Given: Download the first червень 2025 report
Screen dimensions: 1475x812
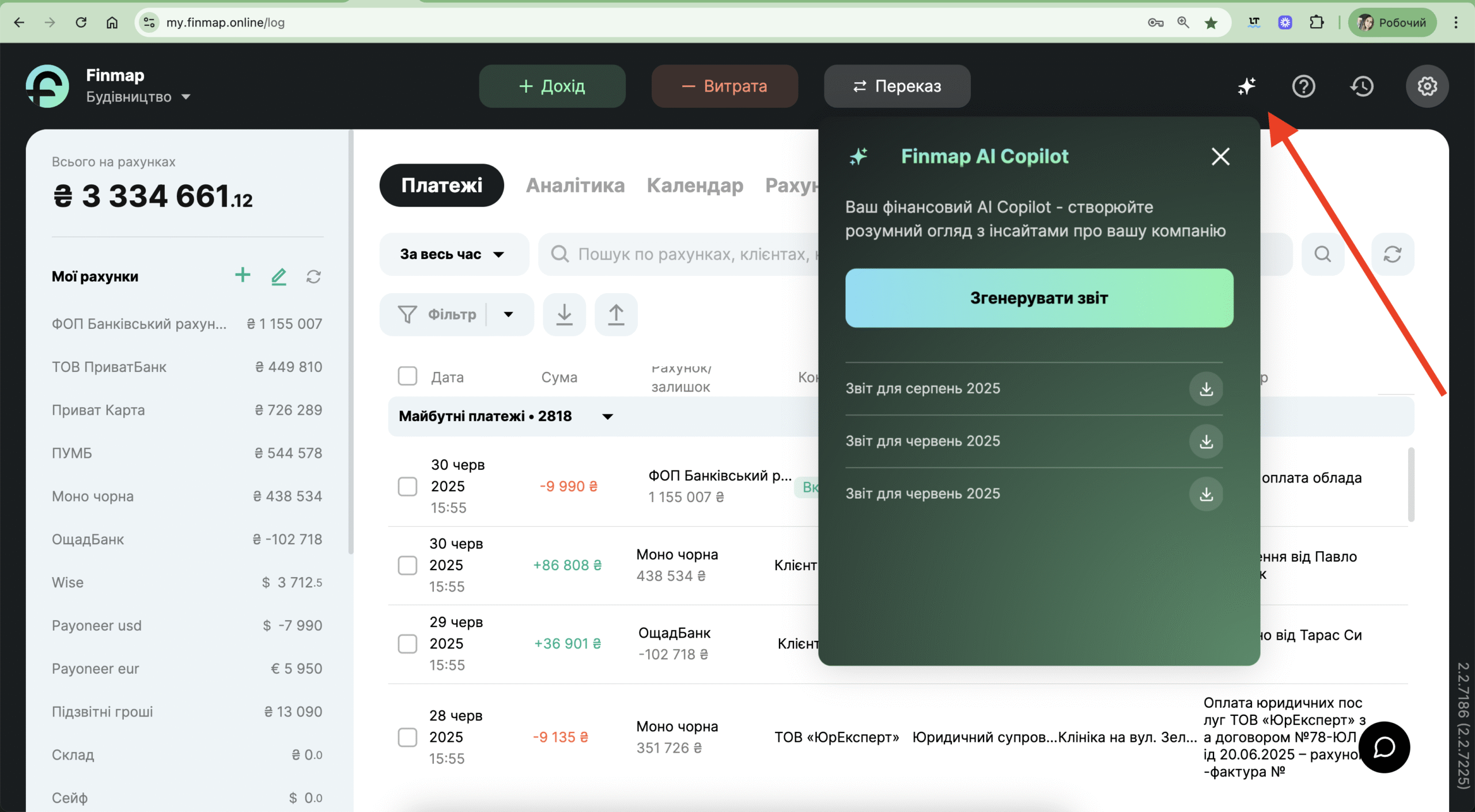Looking at the screenshot, I should click(1206, 441).
